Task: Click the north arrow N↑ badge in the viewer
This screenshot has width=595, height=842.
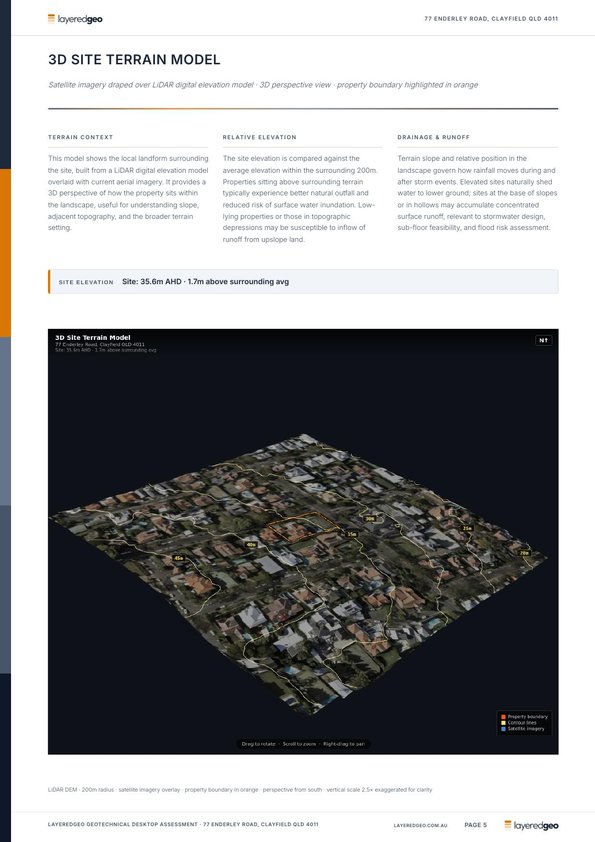Action: click(x=543, y=340)
